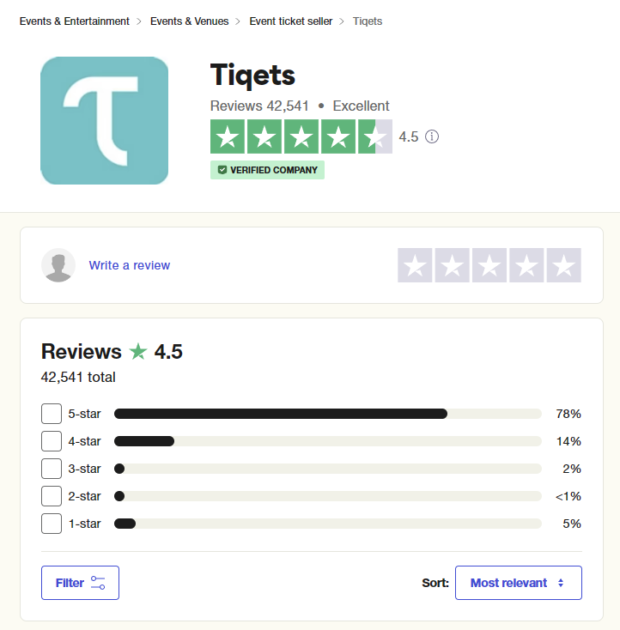Check the 4-star filter checkbox
Image resolution: width=620 pixels, height=630 pixels.
tap(51, 441)
